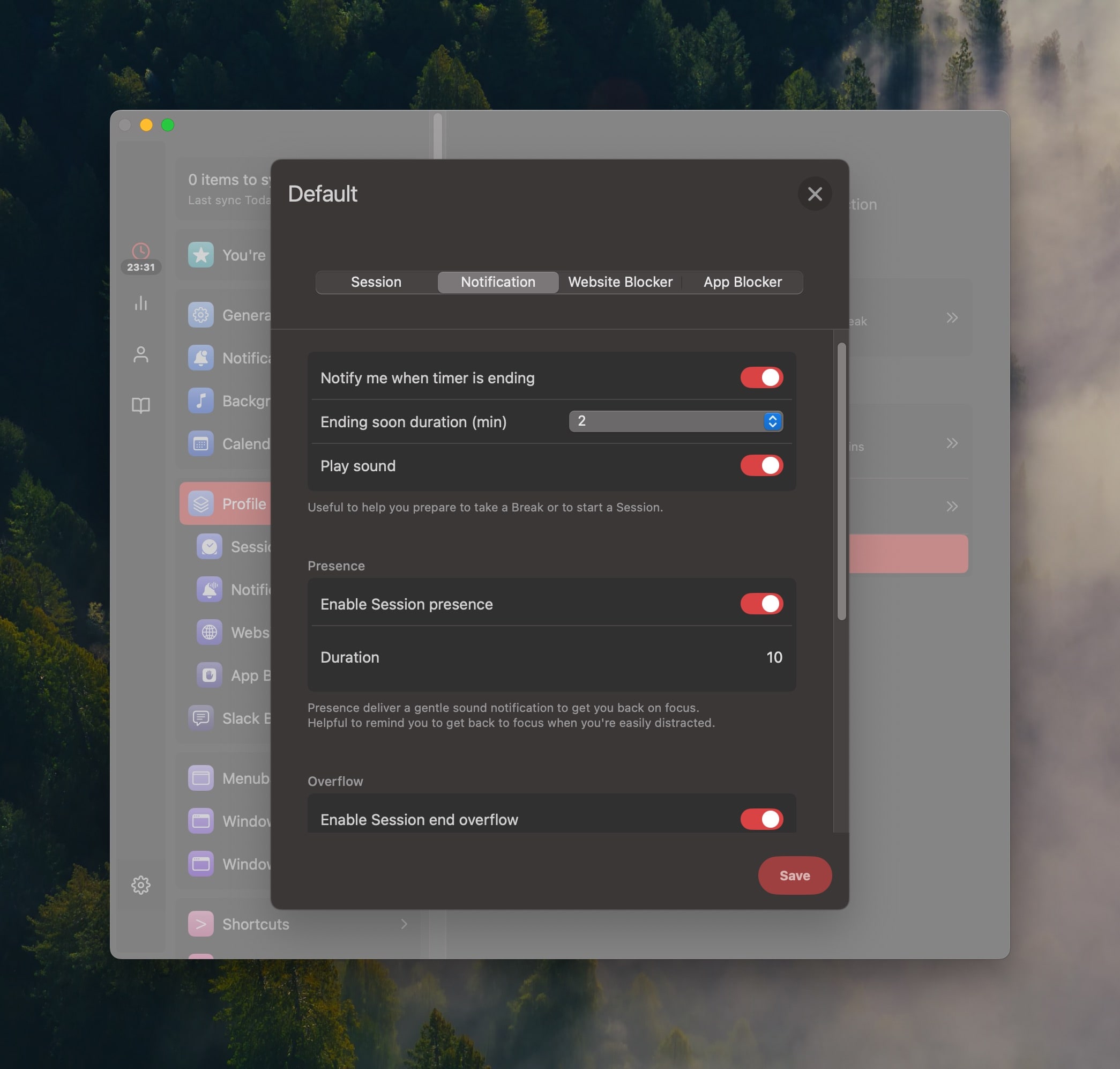Toggle Enable Session presence off
Screen dimensions: 1120x1069
[761, 604]
